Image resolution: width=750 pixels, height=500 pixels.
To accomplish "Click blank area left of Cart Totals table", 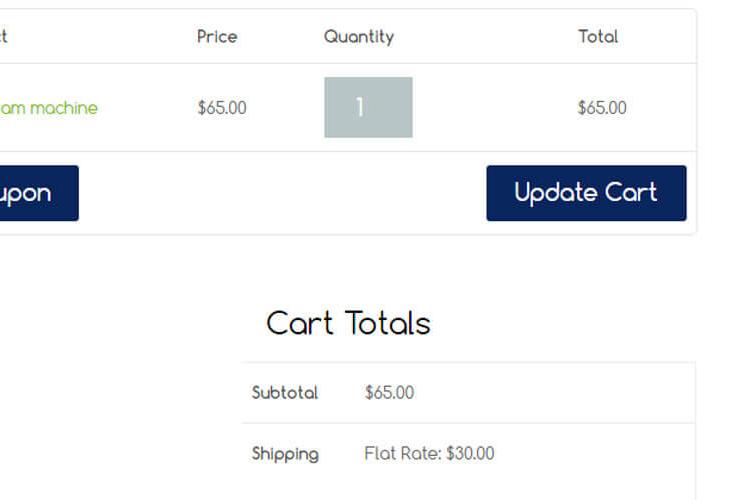I will tap(120, 407).
